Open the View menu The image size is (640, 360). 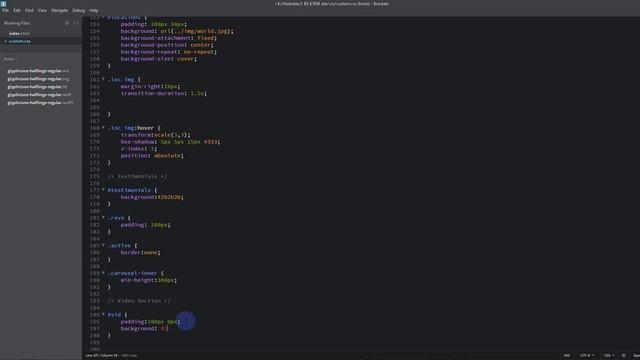tap(42, 10)
